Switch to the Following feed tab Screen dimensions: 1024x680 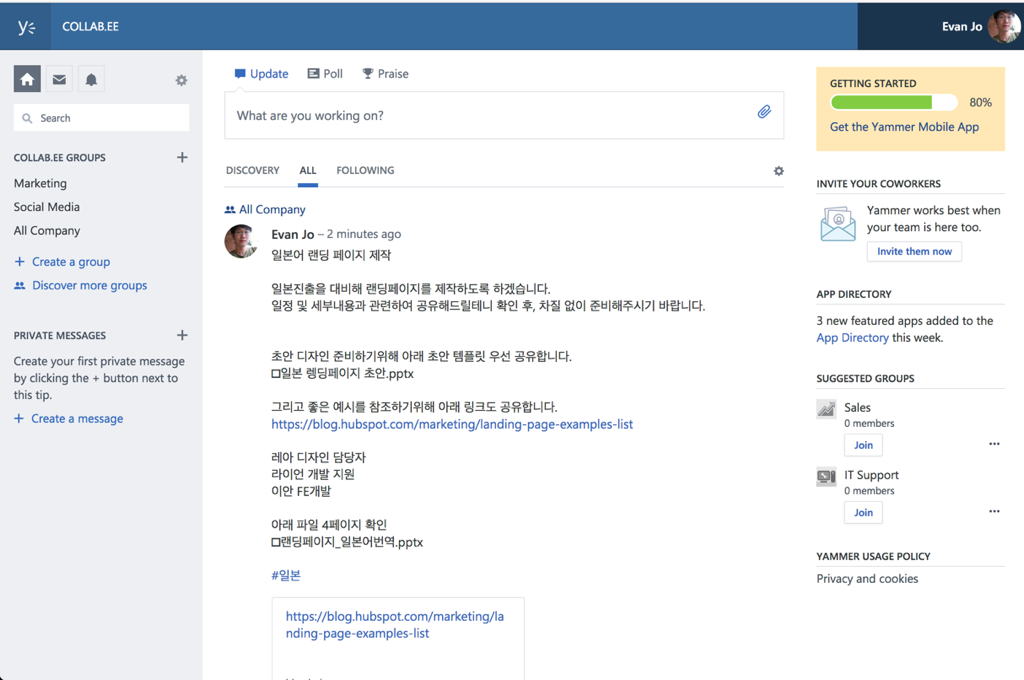click(365, 171)
